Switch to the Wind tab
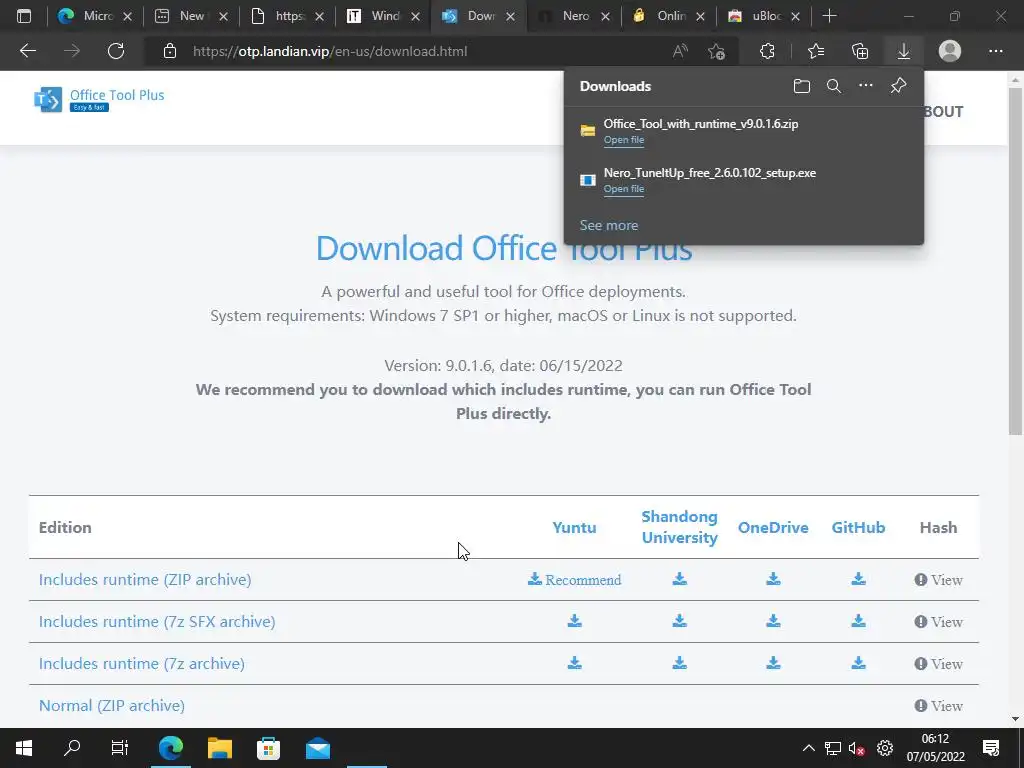Image resolution: width=1024 pixels, height=768 pixels. click(x=383, y=16)
